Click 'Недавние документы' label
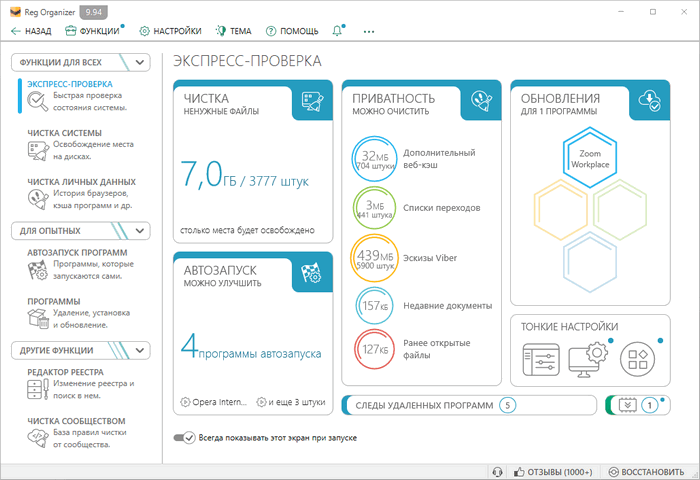This screenshot has height=480, width=700. (x=447, y=306)
